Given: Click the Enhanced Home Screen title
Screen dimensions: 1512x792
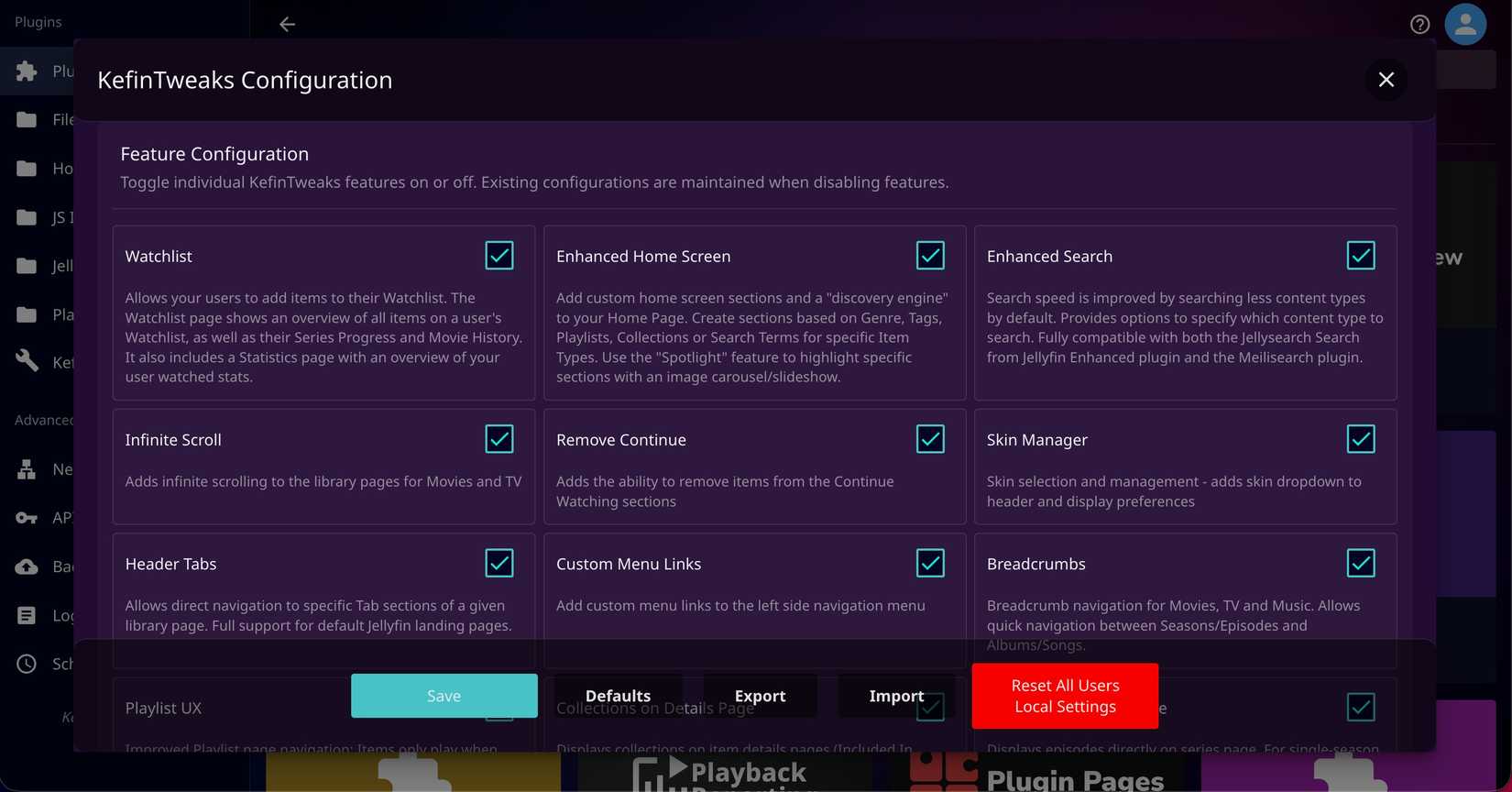Looking at the screenshot, I should [643, 257].
